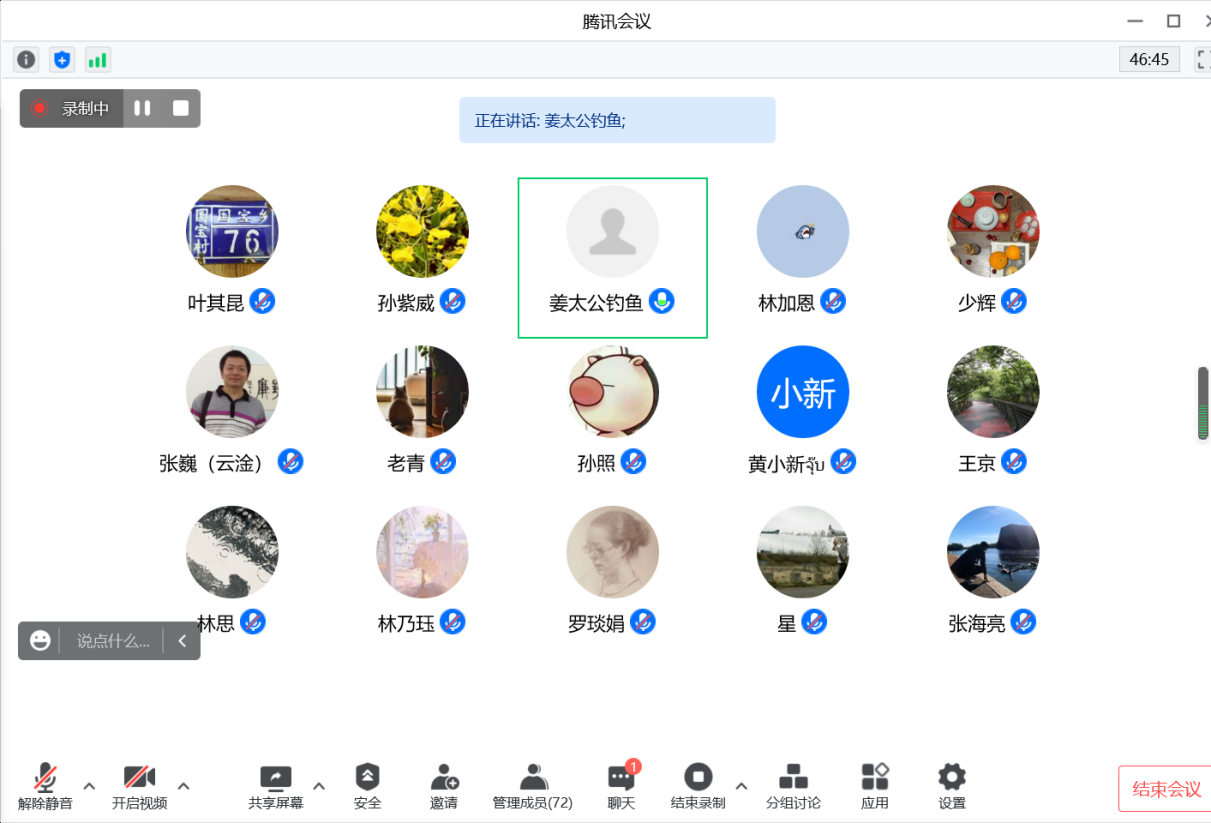Click muted mic icon beside 孙紫威
Screen dimensions: 1211x823
(x=452, y=300)
